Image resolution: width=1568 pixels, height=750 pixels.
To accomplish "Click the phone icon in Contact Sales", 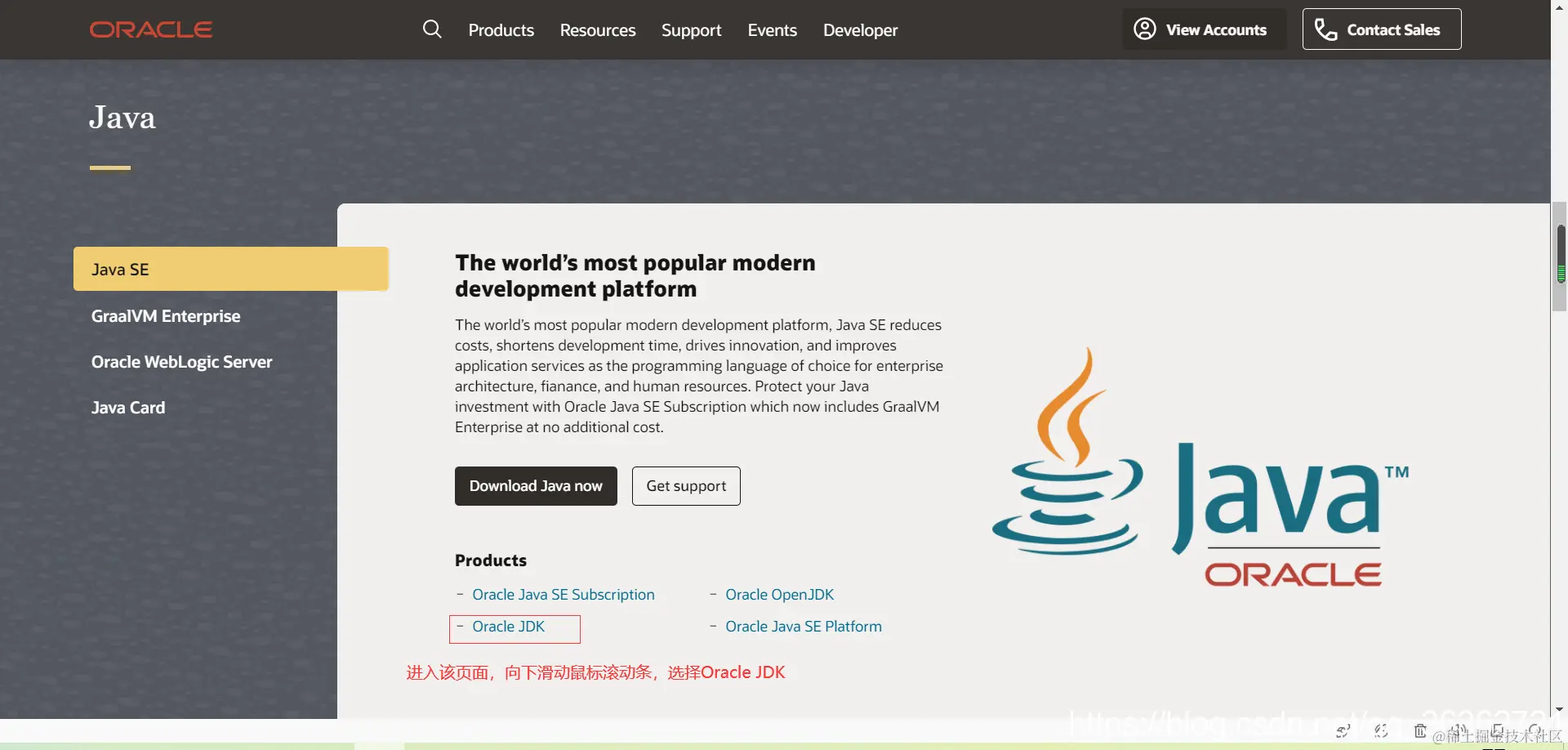I will coord(1325,29).
